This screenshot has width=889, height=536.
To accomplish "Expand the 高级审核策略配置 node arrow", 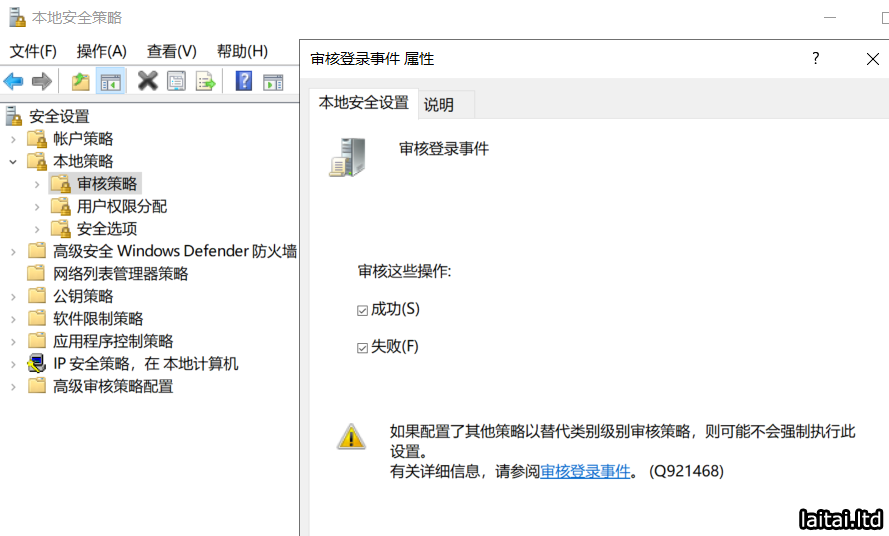I will (13, 386).
